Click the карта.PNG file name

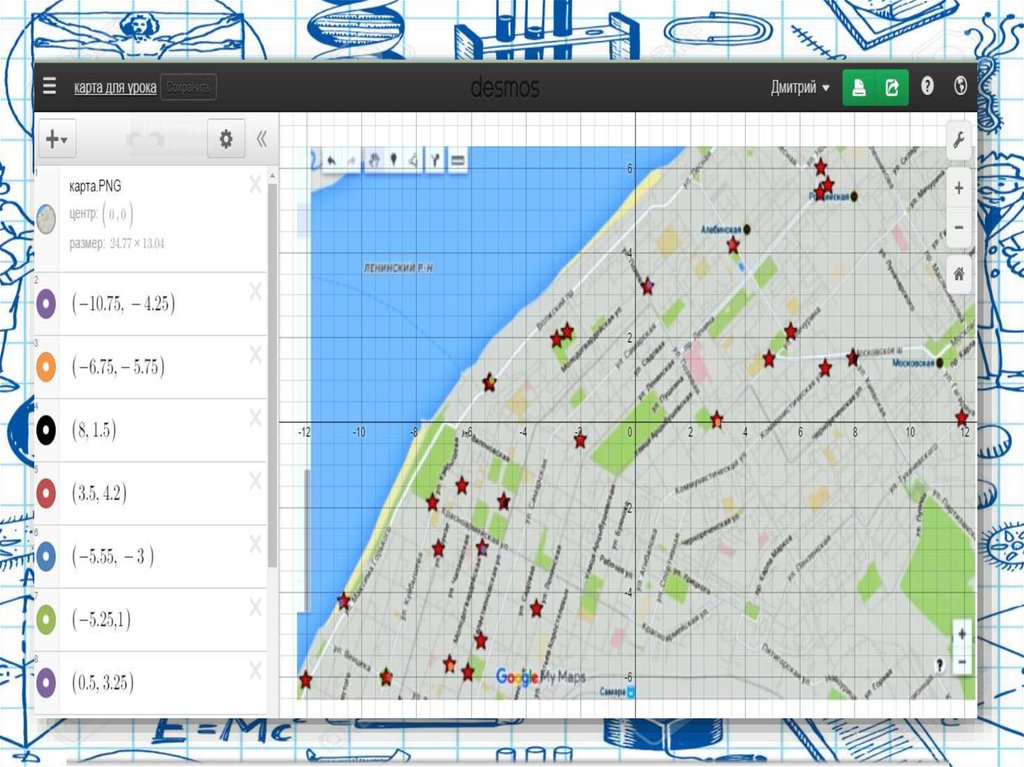[x=95, y=186]
